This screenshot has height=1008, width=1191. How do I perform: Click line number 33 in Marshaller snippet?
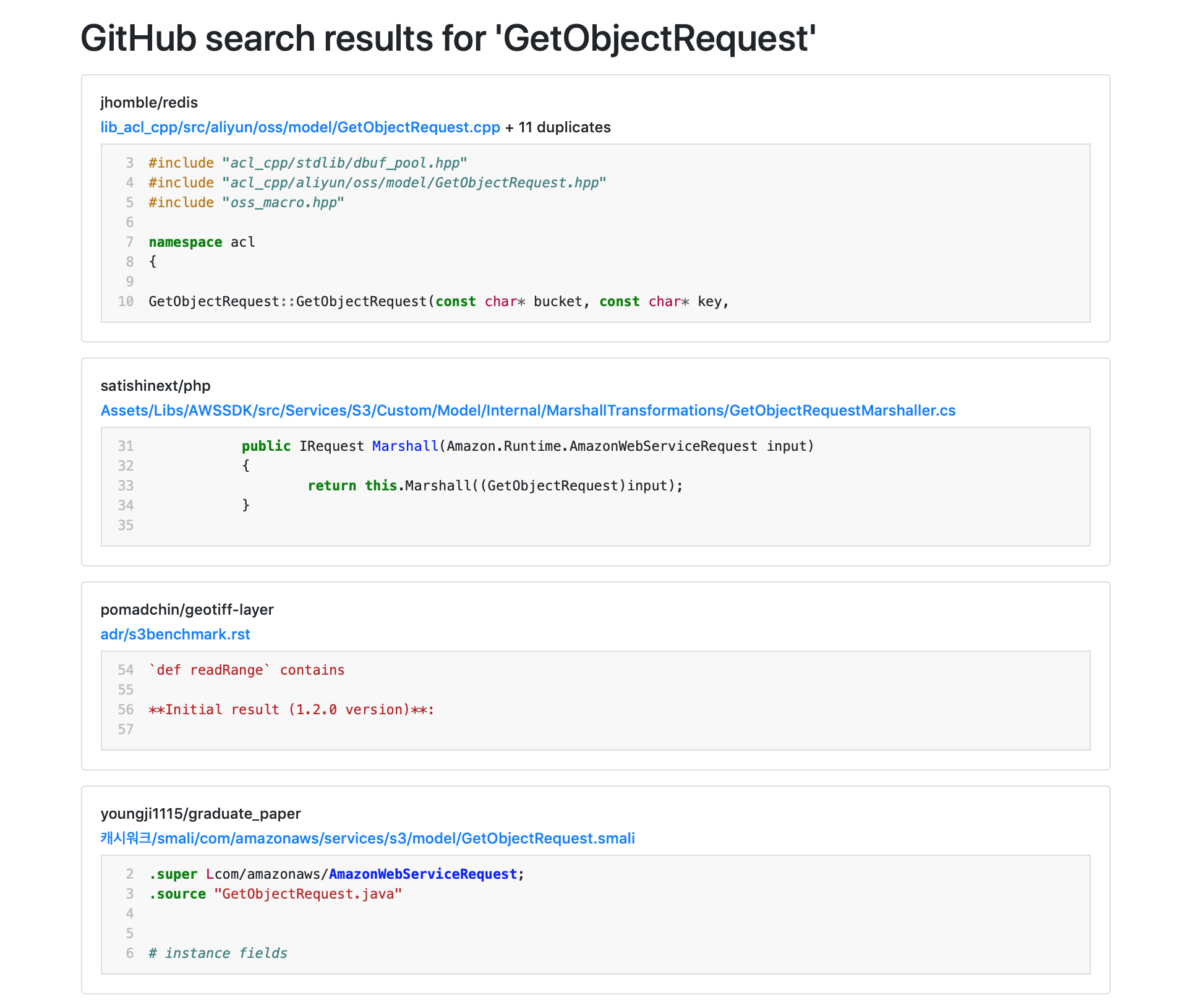(x=126, y=486)
